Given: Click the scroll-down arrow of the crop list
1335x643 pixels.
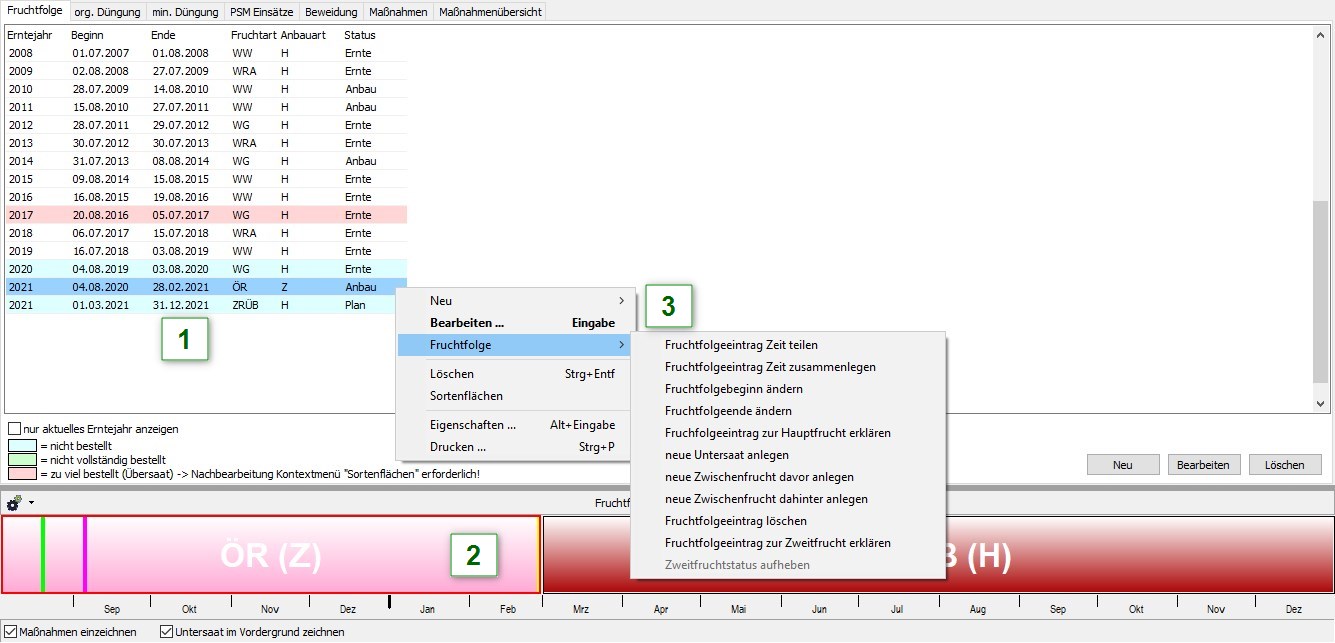Looking at the screenshot, I should pyautogui.click(x=1321, y=403).
